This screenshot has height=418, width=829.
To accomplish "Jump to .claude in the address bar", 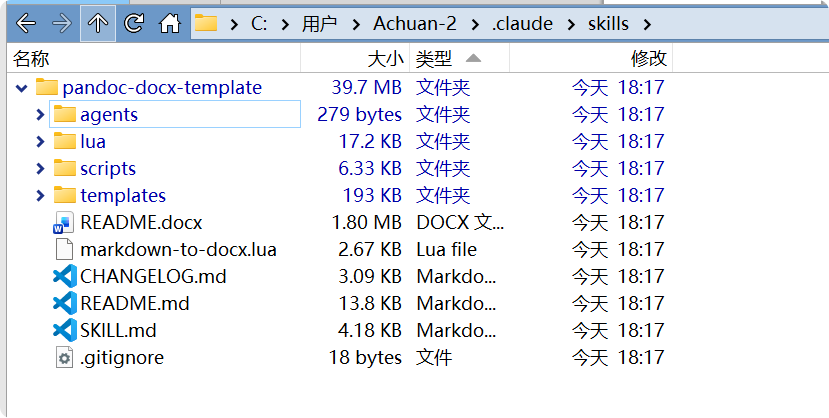I will [522, 24].
